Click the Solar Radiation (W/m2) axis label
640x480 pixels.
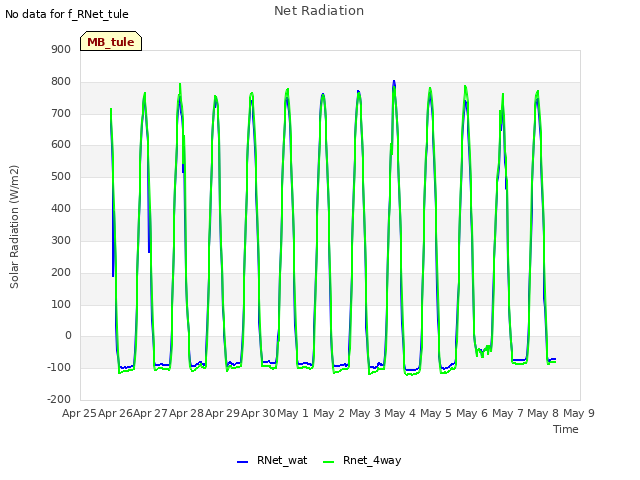pos(14,227)
